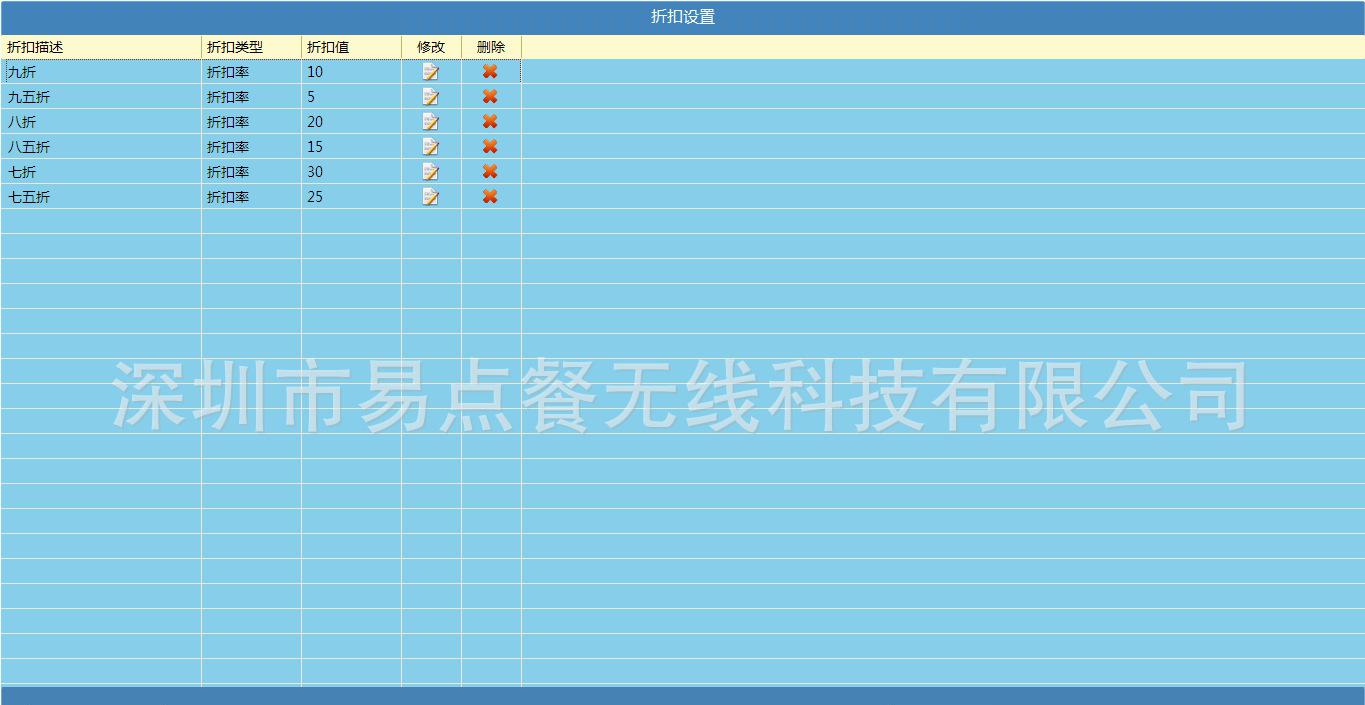The width and height of the screenshot is (1365, 705).
Task: Delete the 七折 discount row
Action: (490, 171)
